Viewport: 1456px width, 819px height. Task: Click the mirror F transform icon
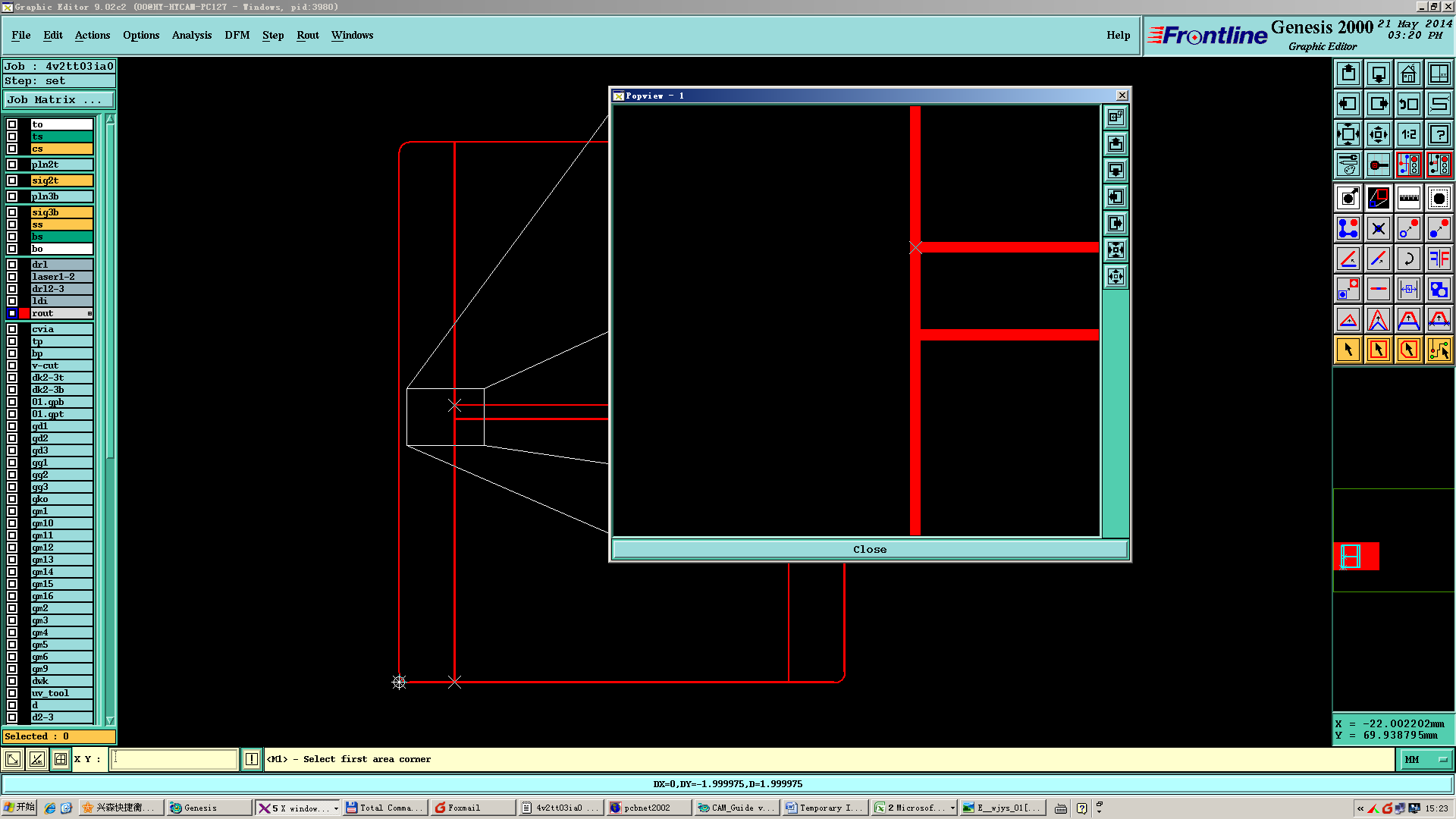click(1439, 259)
